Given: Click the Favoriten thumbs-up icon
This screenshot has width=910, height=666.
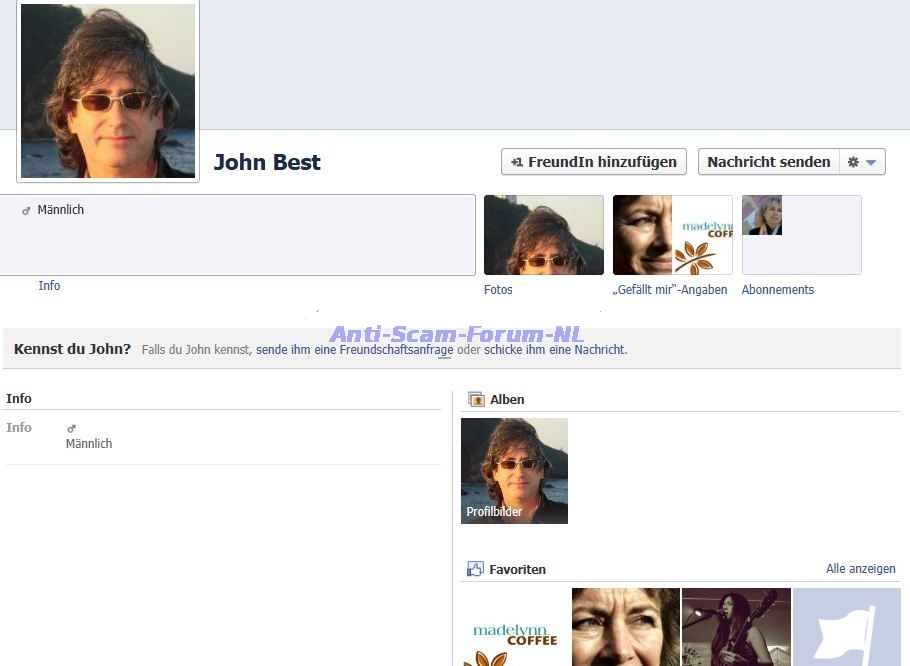Looking at the screenshot, I should [476, 569].
